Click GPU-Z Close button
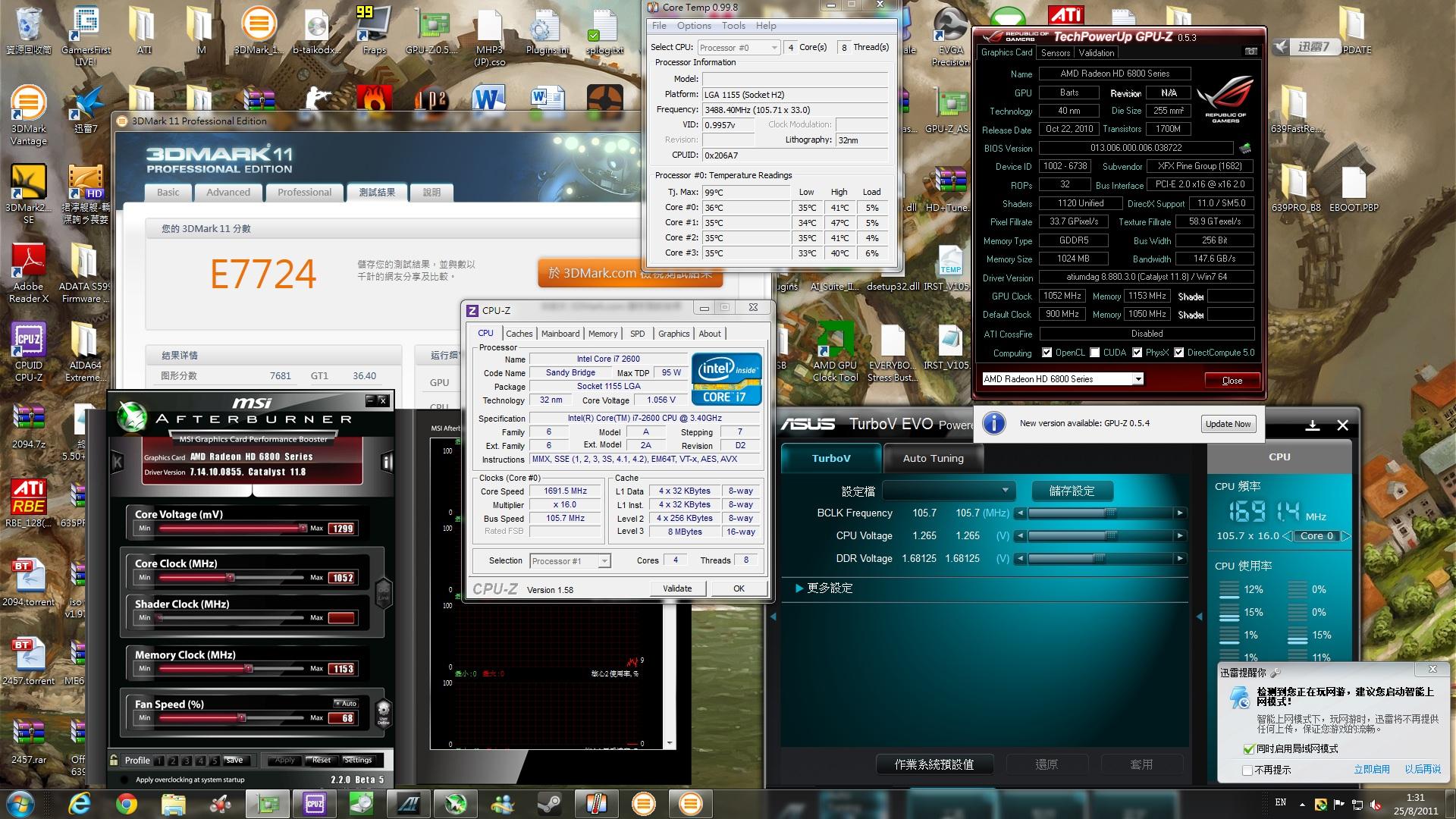The height and width of the screenshot is (819, 1456). tap(1232, 381)
